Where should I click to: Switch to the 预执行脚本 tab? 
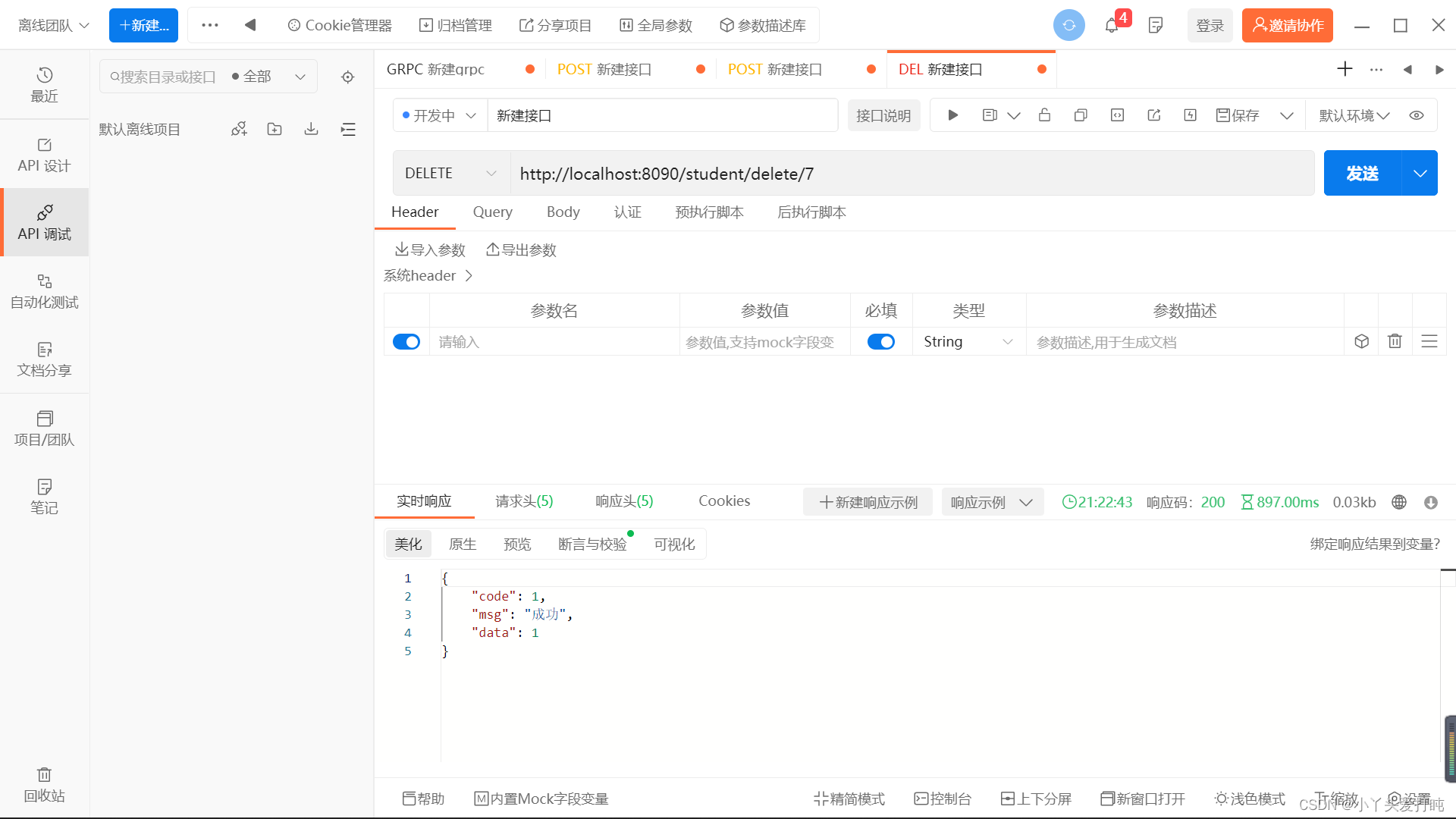[709, 212]
